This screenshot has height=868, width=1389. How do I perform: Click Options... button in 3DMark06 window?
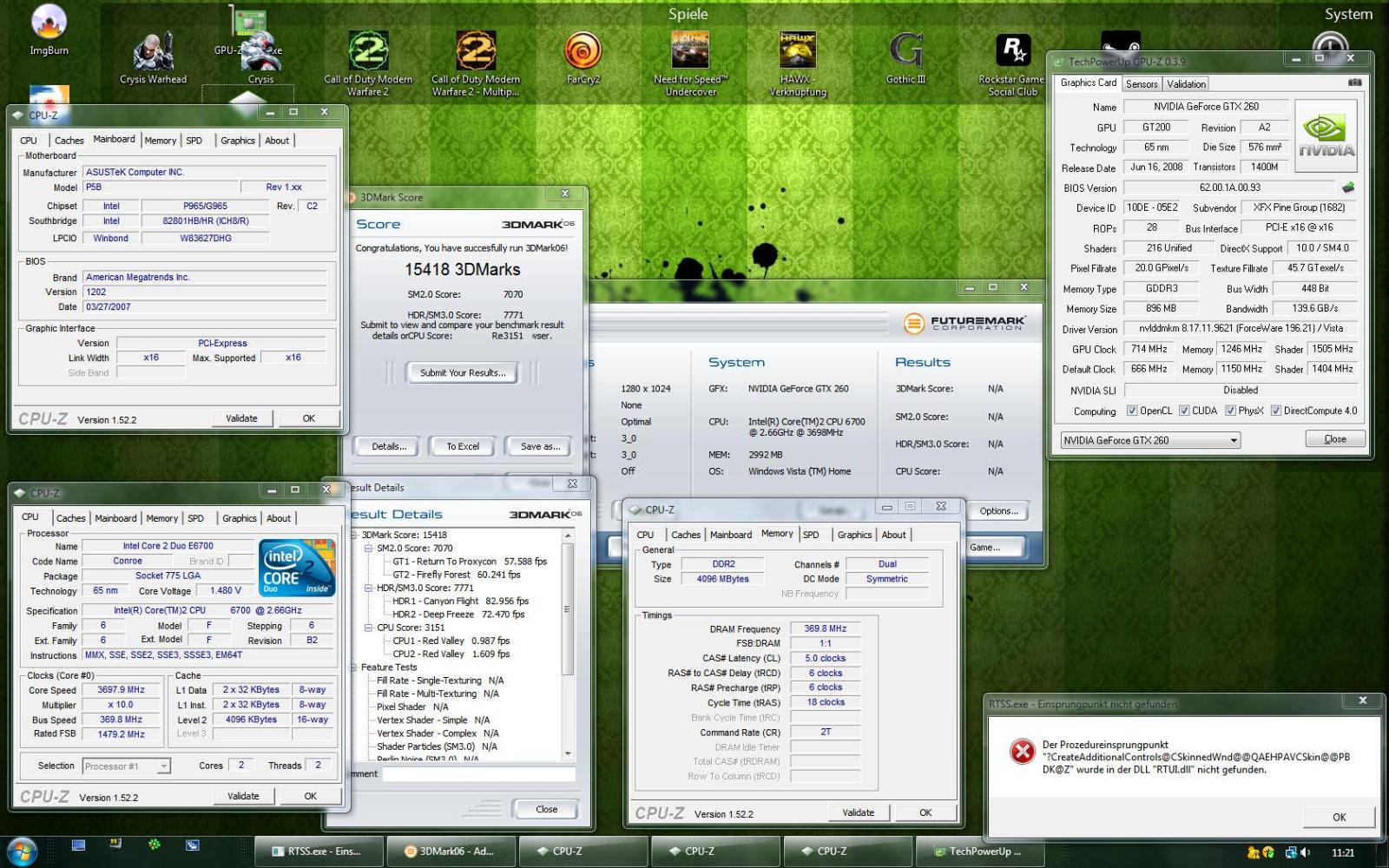(x=998, y=511)
